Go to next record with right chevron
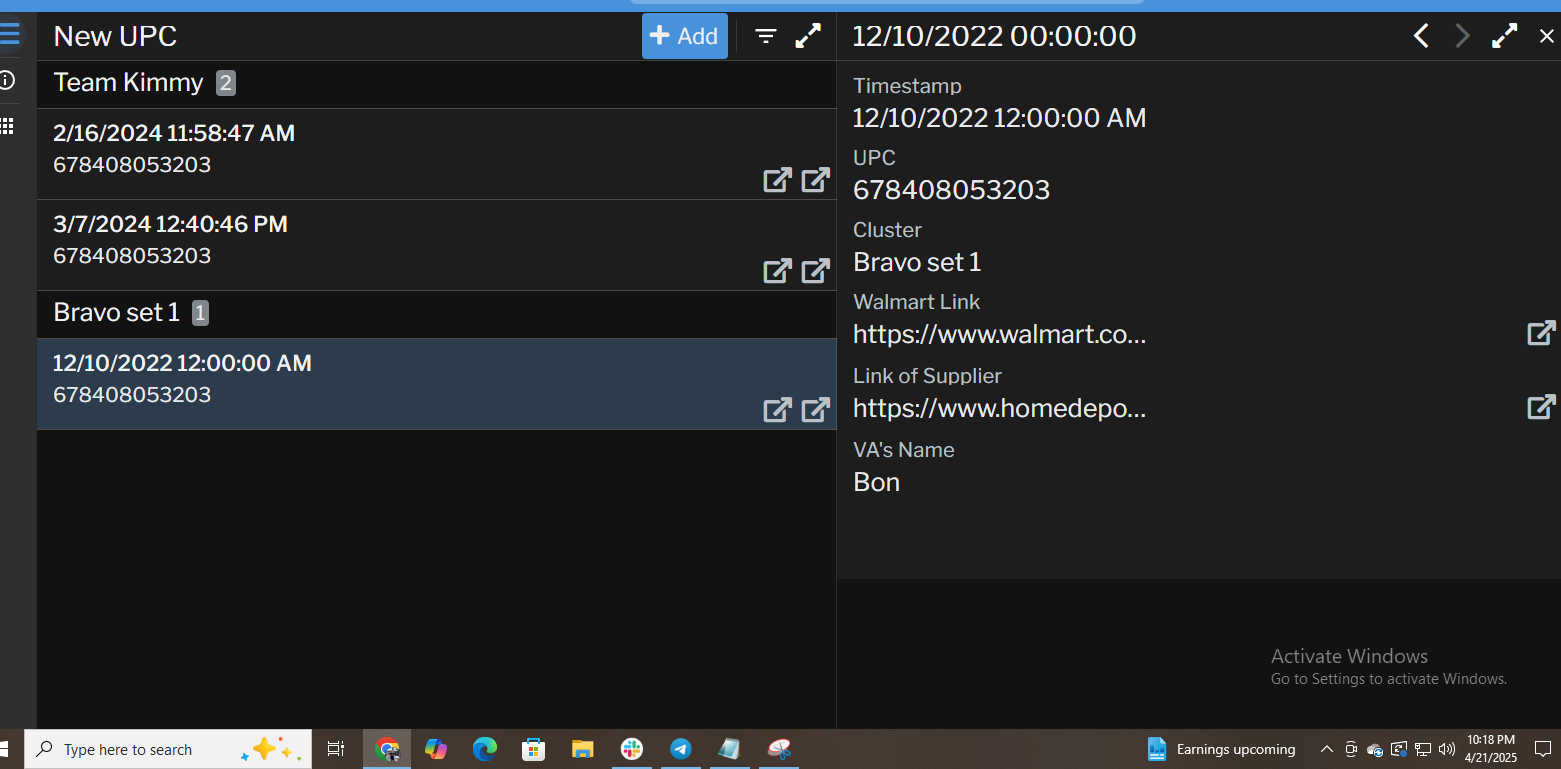Viewport: 1561px width, 769px height. coord(1463,36)
